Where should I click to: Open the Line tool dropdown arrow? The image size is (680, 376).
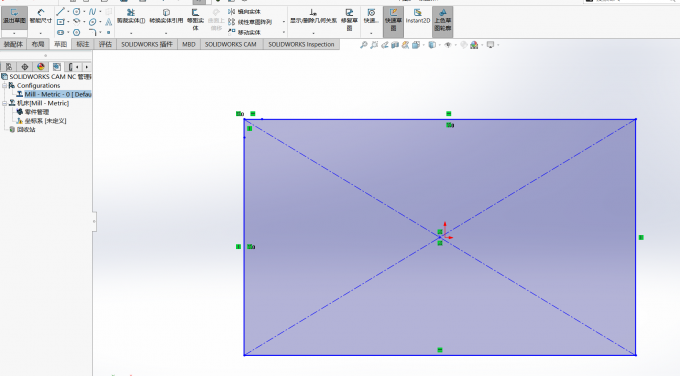68,12
